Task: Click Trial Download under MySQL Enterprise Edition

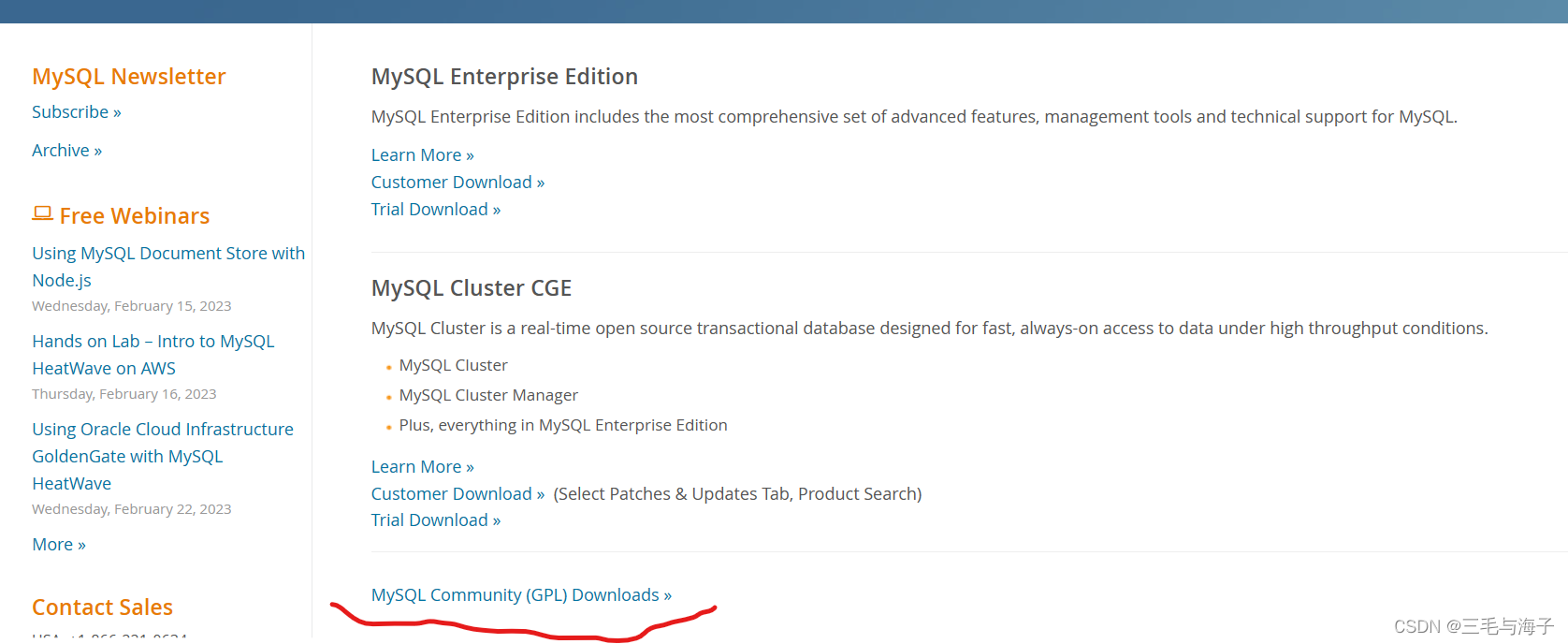Action: [x=436, y=210]
